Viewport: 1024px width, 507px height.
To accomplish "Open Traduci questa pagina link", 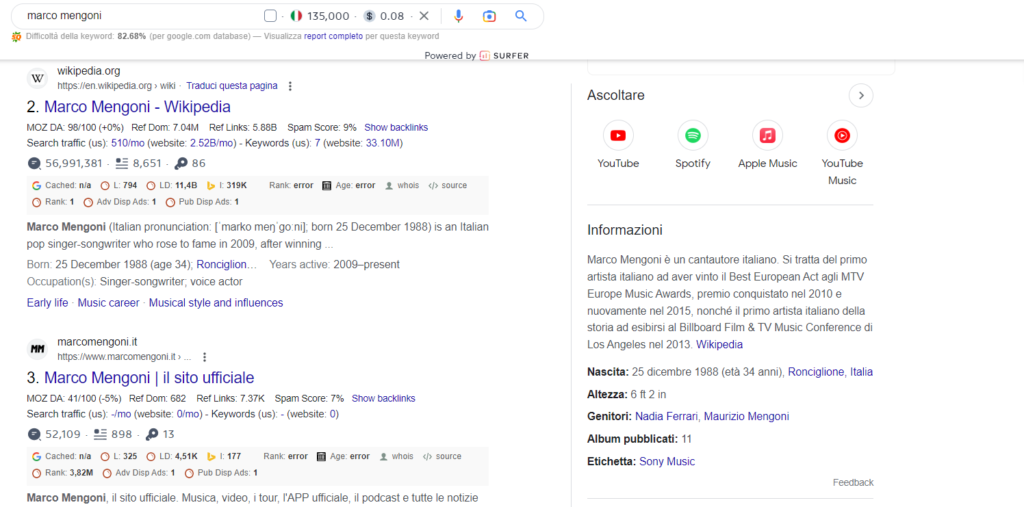I will (x=232, y=86).
